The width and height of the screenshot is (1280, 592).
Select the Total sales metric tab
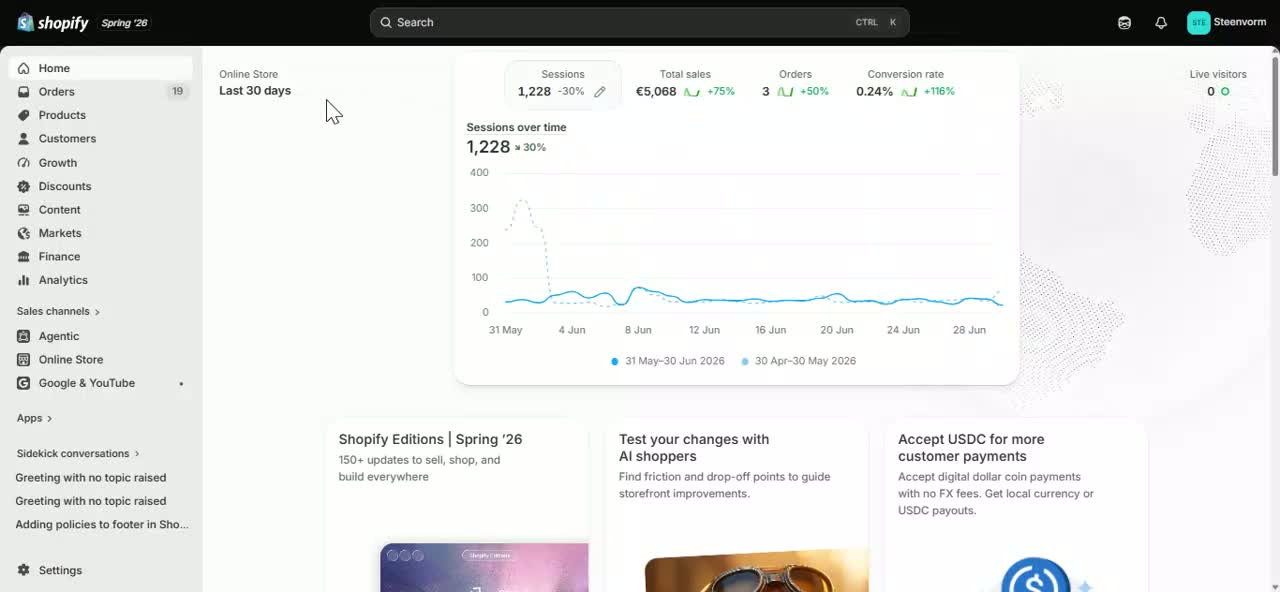[x=685, y=84]
